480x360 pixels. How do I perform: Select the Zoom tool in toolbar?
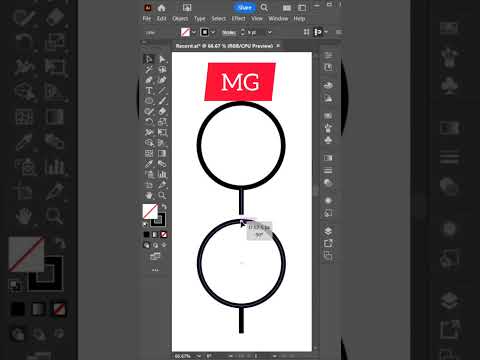162,195
